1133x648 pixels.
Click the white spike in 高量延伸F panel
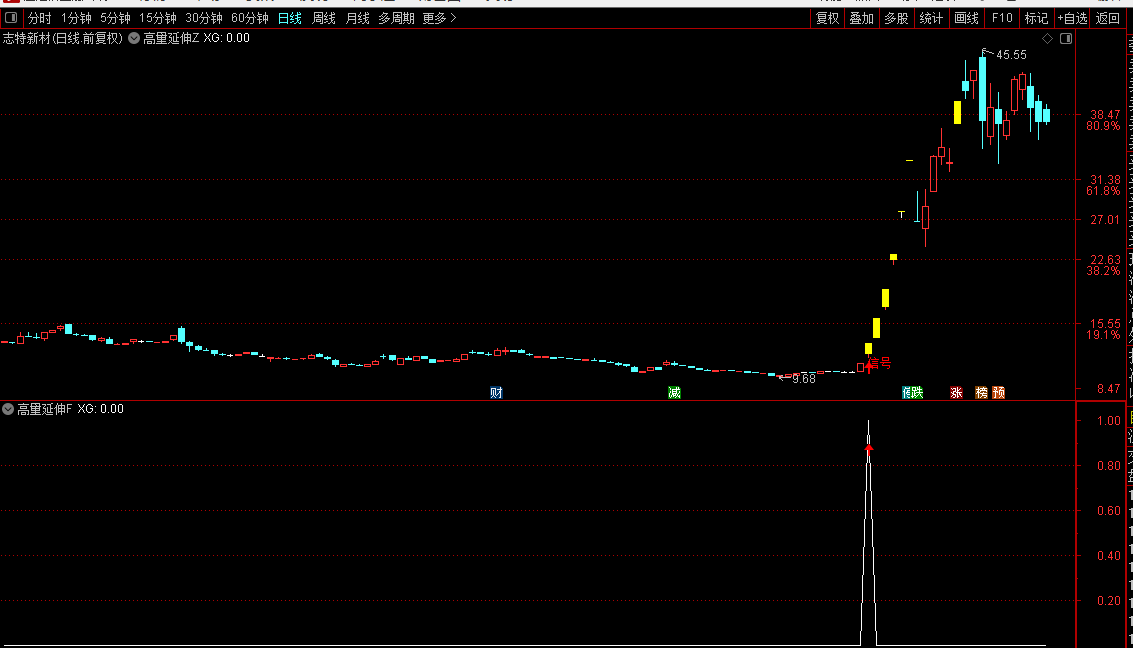pos(869,535)
